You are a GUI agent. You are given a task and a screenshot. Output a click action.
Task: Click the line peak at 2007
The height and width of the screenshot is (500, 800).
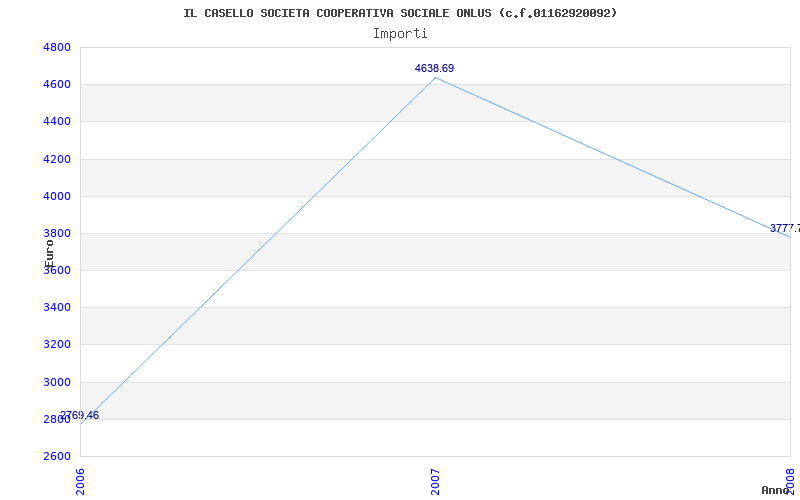pyautogui.click(x=435, y=78)
